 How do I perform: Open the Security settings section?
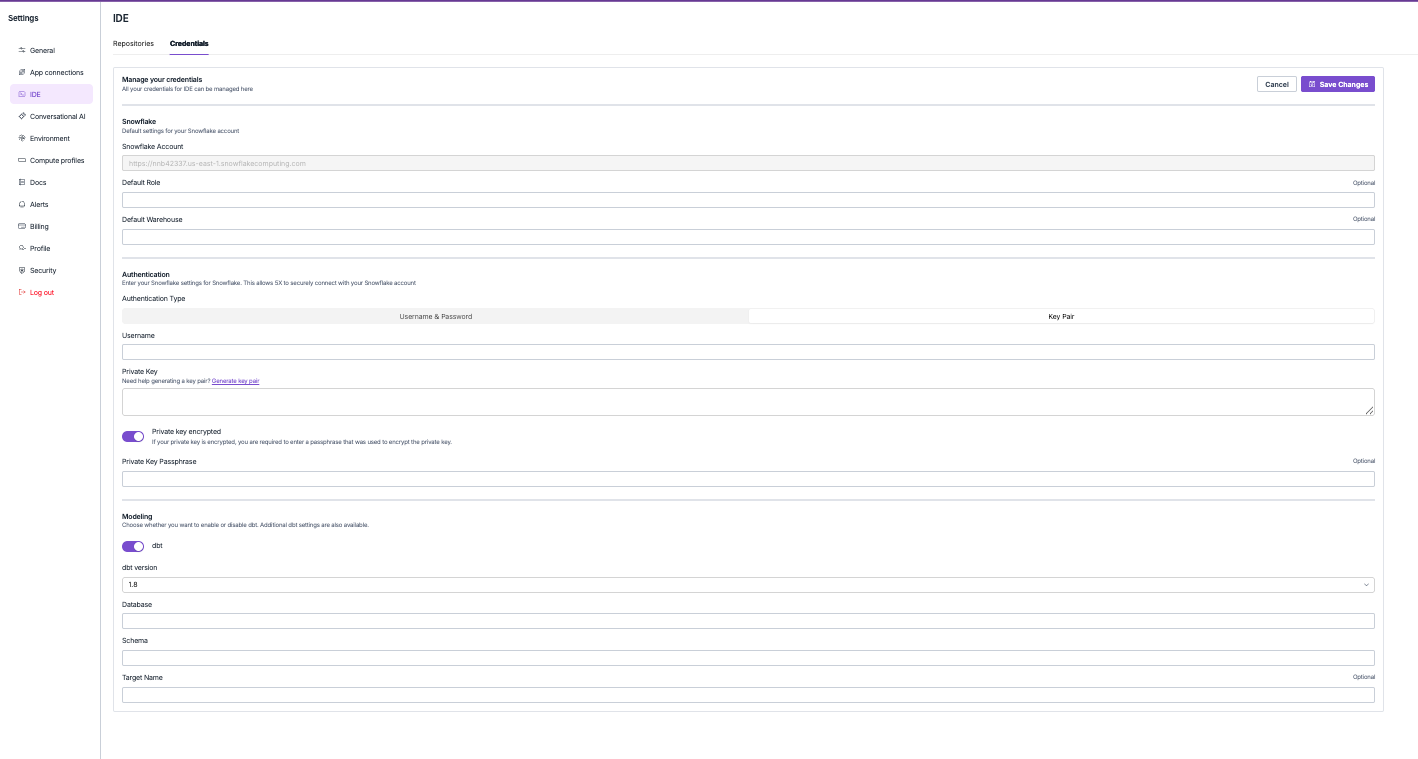click(41, 270)
